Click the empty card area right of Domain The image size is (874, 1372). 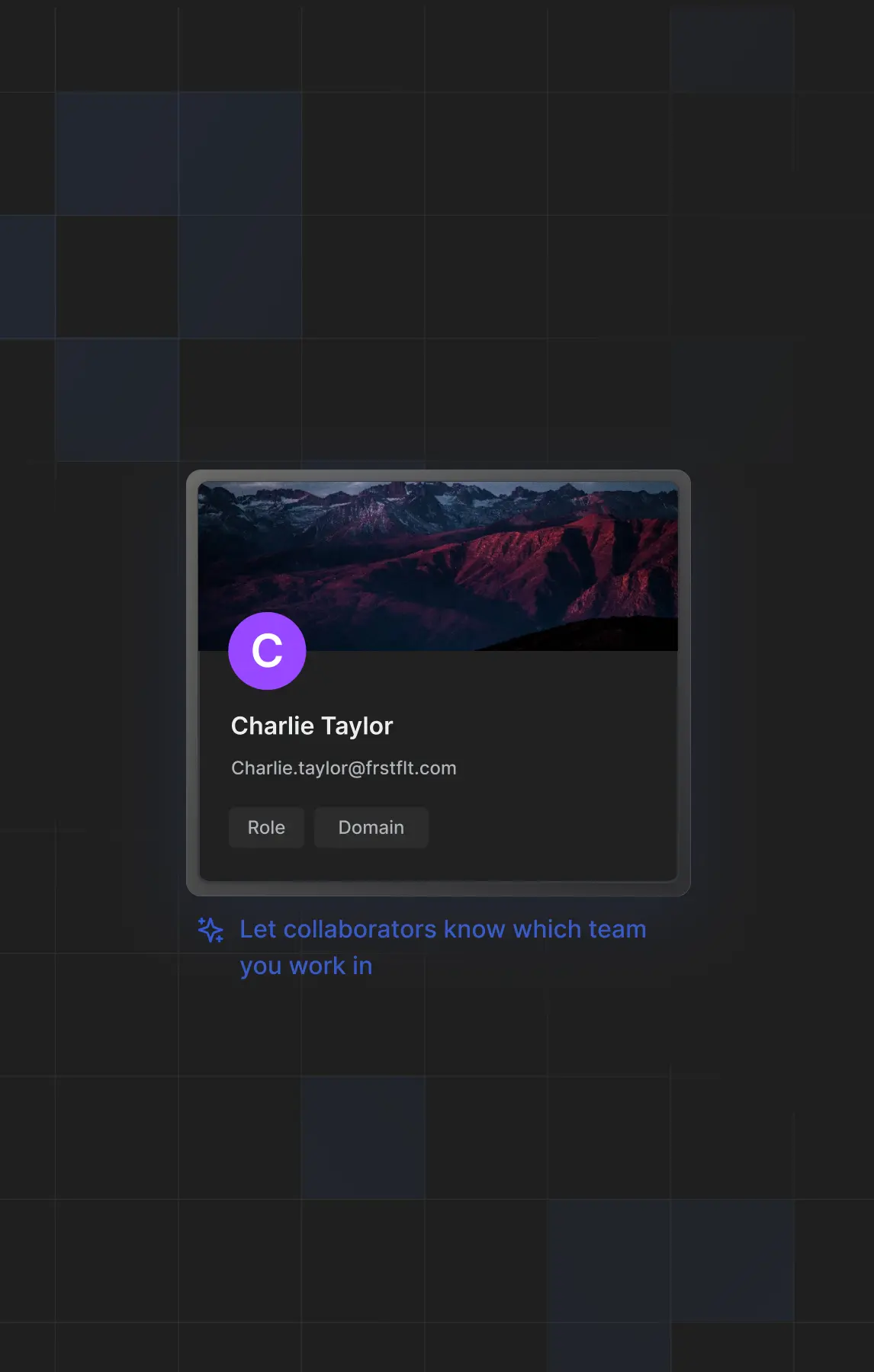coord(549,828)
